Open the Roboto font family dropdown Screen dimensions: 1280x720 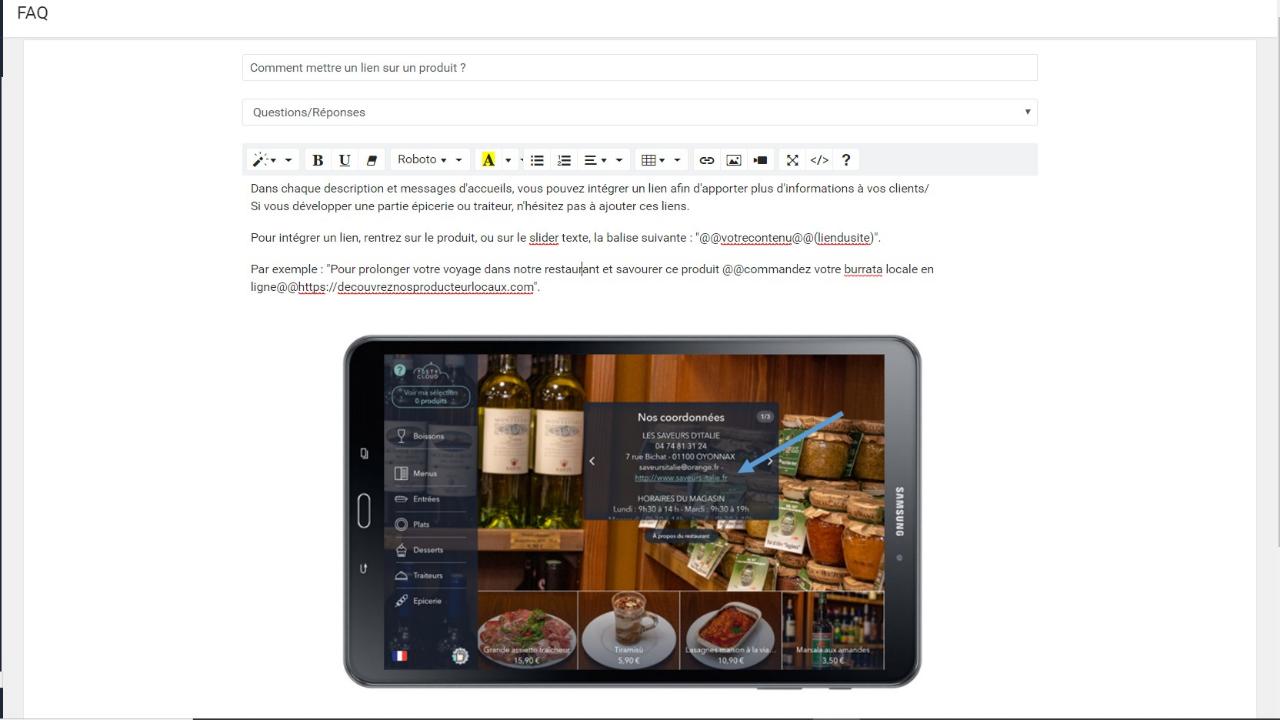[430, 160]
